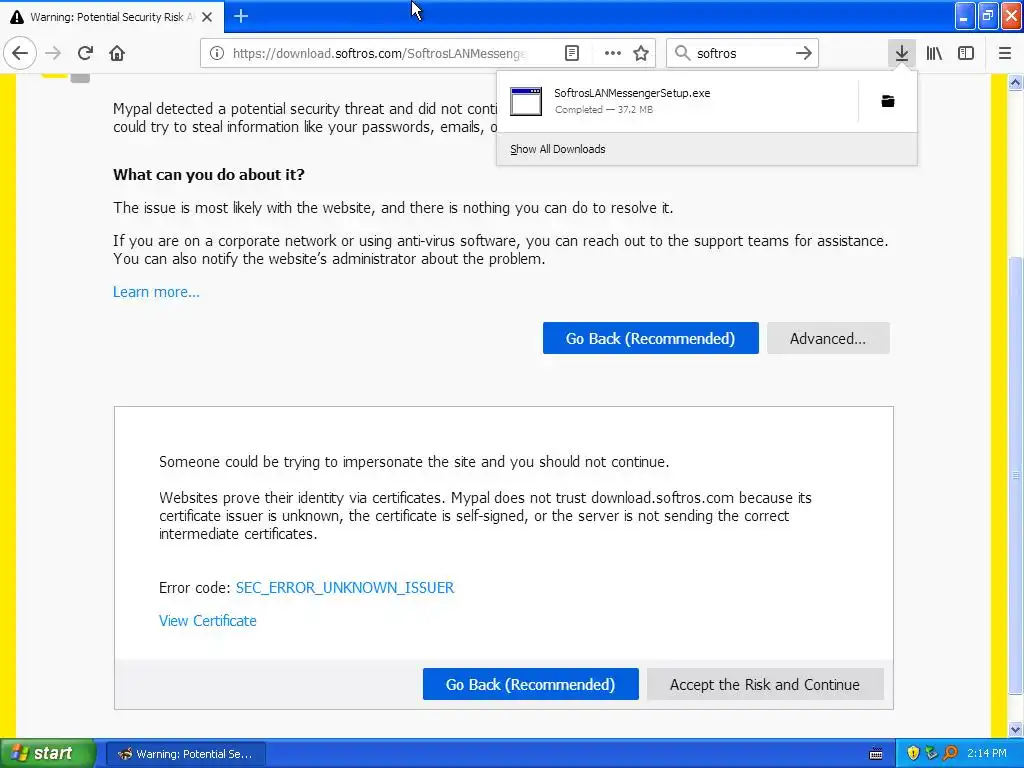Image resolution: width=1024 pixels, height=768 pixels.
Task: Show sidebars toolbar icon
Action: pos(966,53)
